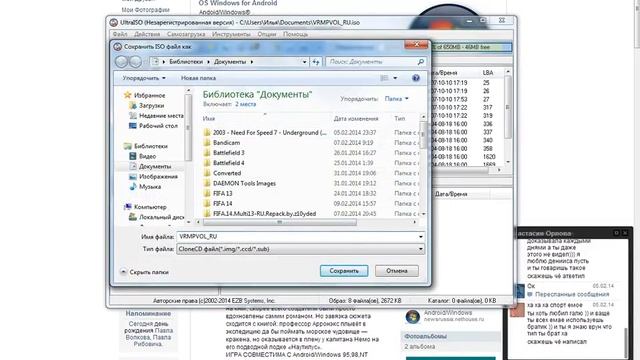640x360 pixels.
Task: Click the Forward navigation arrow in save dialog
Action: click(x=135, y=62)
